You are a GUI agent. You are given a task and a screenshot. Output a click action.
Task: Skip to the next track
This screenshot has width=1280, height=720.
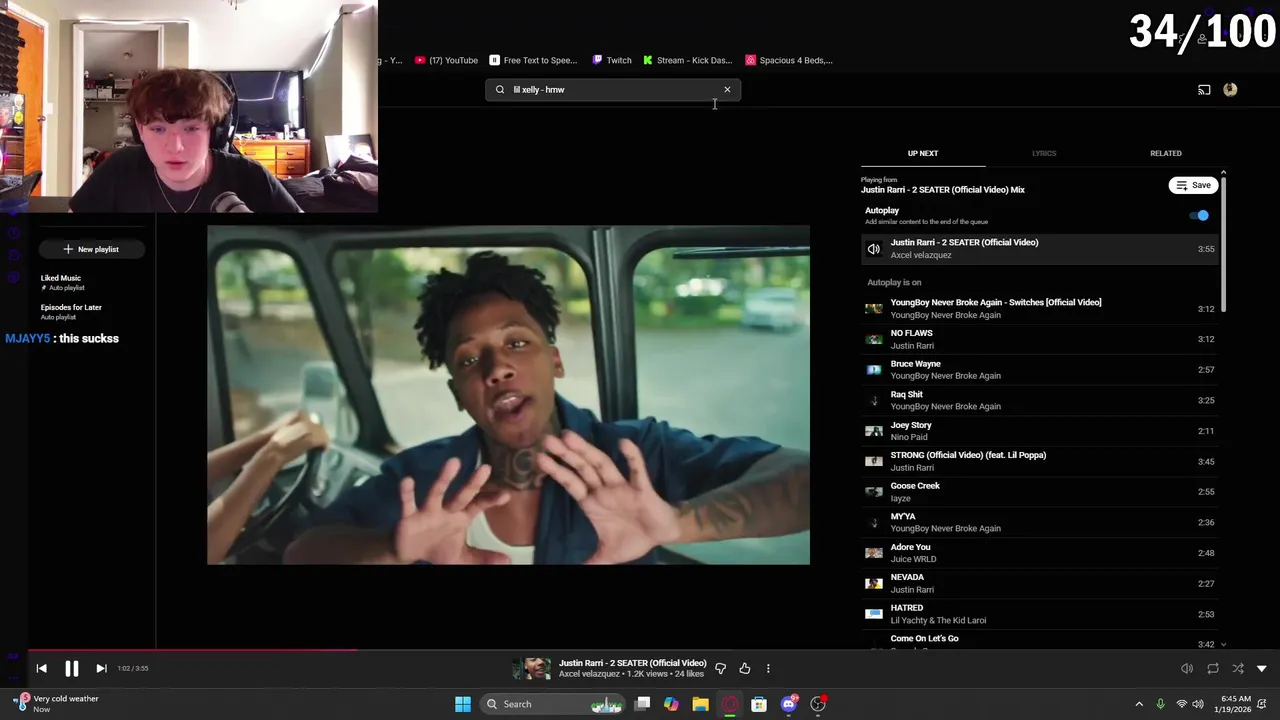click(101, 669)
